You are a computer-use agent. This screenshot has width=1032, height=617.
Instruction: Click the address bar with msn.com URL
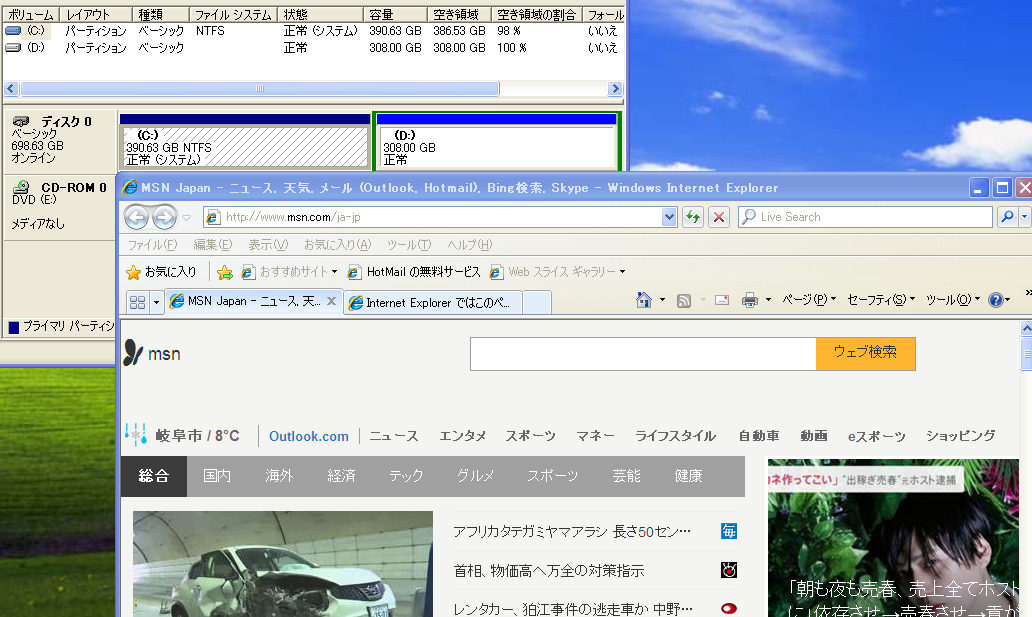(432, 217)
